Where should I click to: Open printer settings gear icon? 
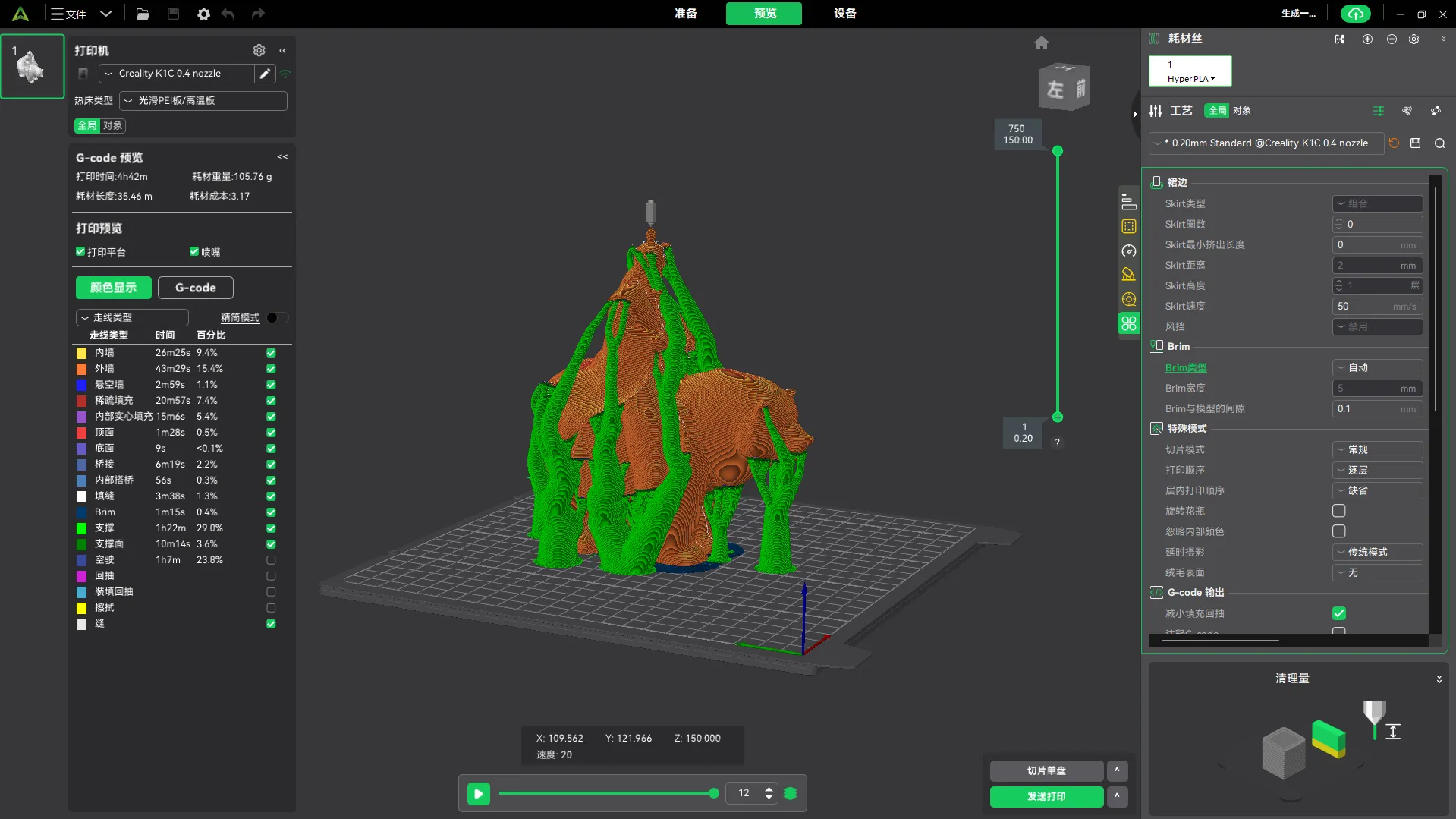coord(259,50)
